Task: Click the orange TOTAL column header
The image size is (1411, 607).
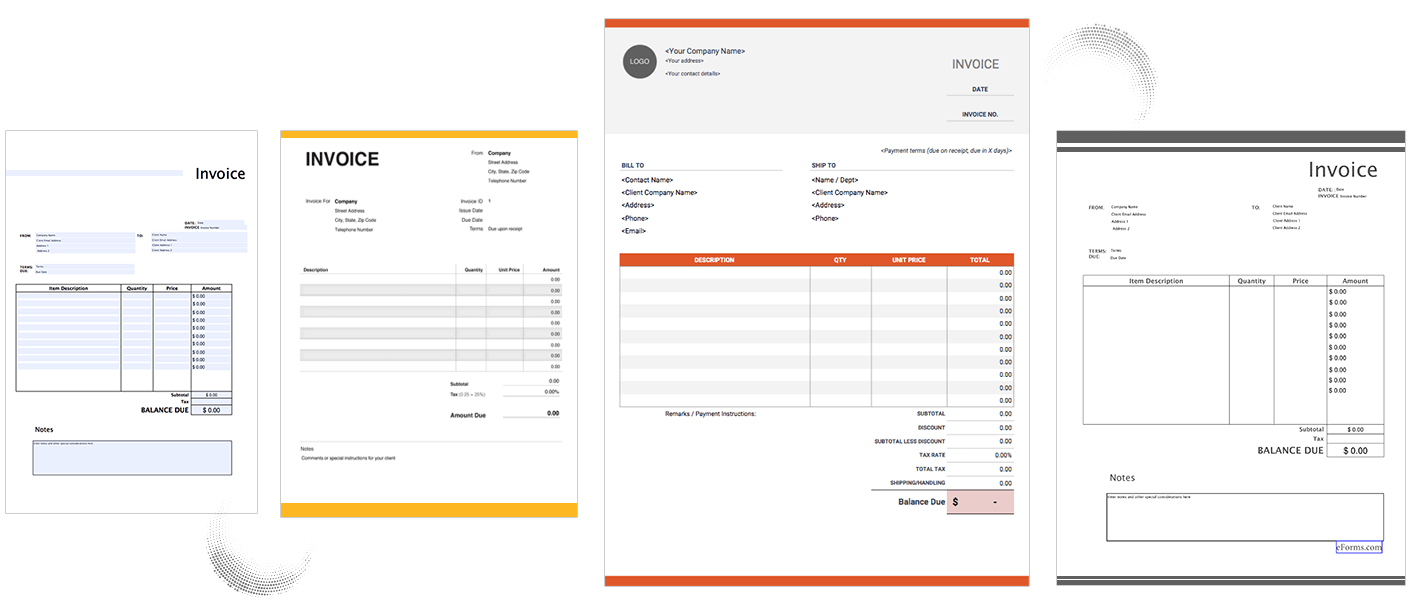Action: click(980, 260)
